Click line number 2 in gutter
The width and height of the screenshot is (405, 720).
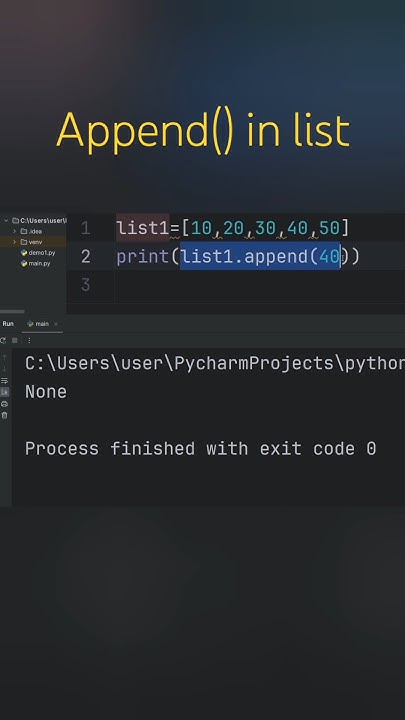pos(85,257)
